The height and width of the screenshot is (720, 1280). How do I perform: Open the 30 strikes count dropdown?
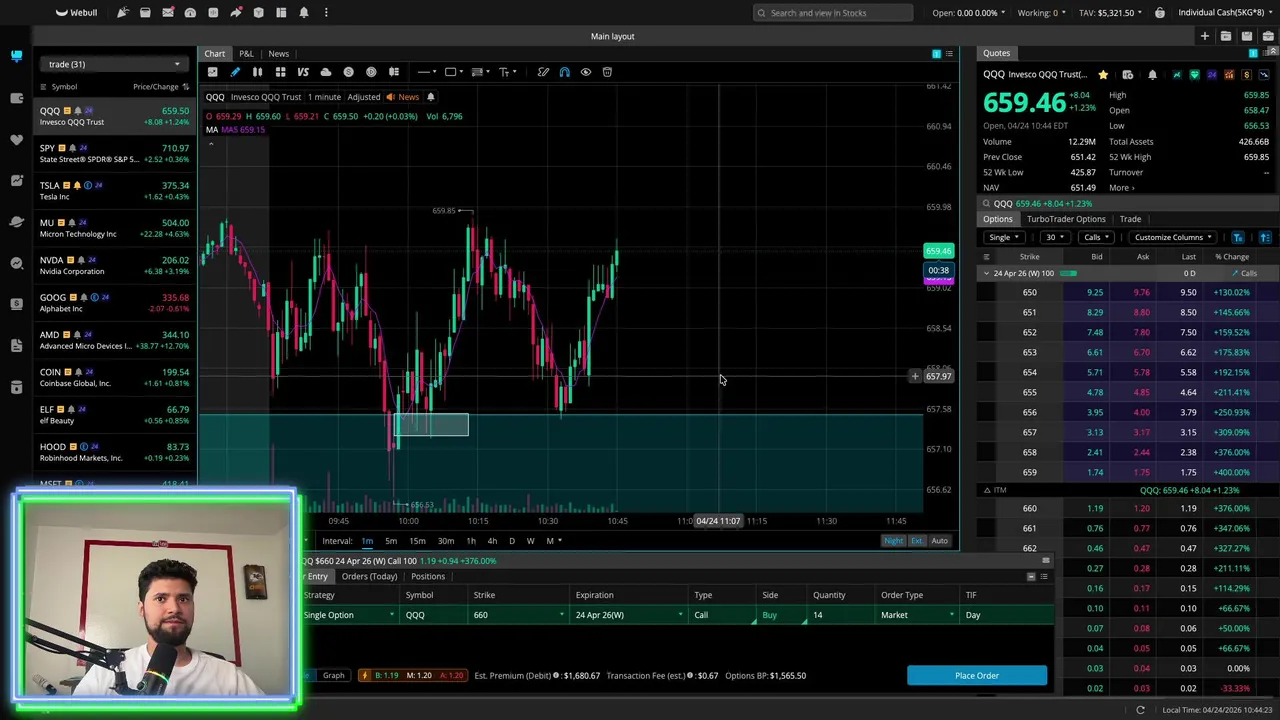click(1054, 237)
